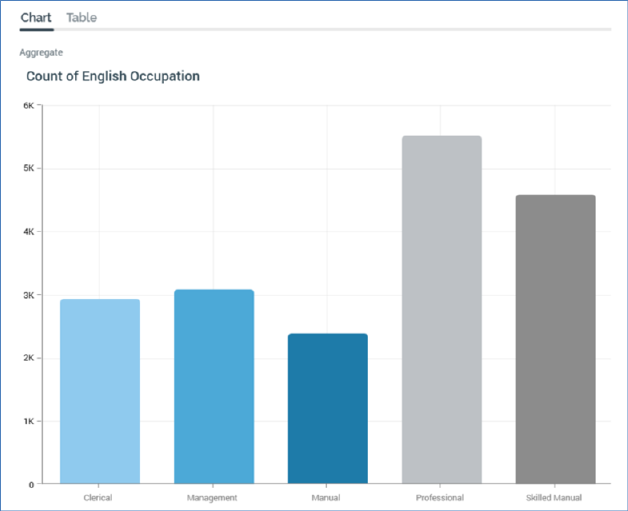Switch to the Table tab
This screenshot has width=628, height=511.
tap(82, 18)
